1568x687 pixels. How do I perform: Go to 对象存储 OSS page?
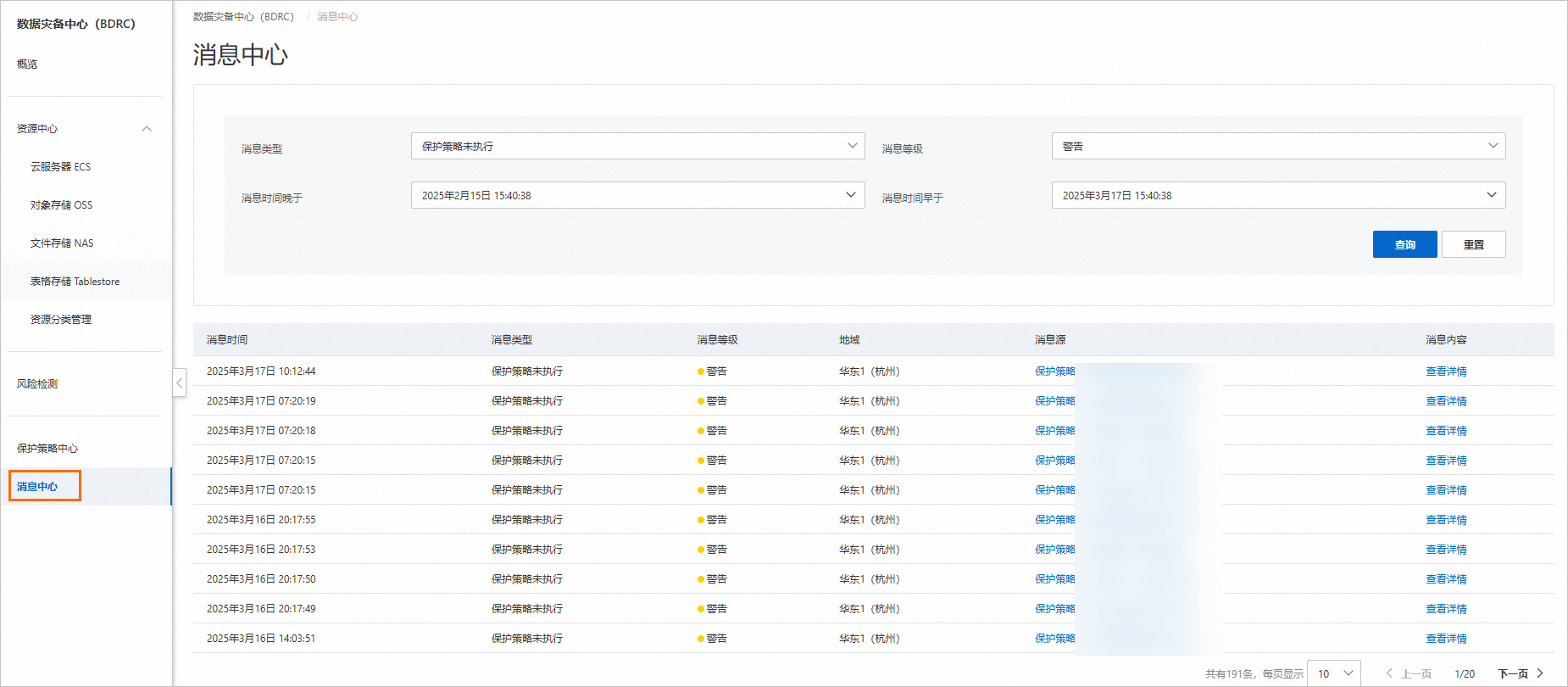61,205
